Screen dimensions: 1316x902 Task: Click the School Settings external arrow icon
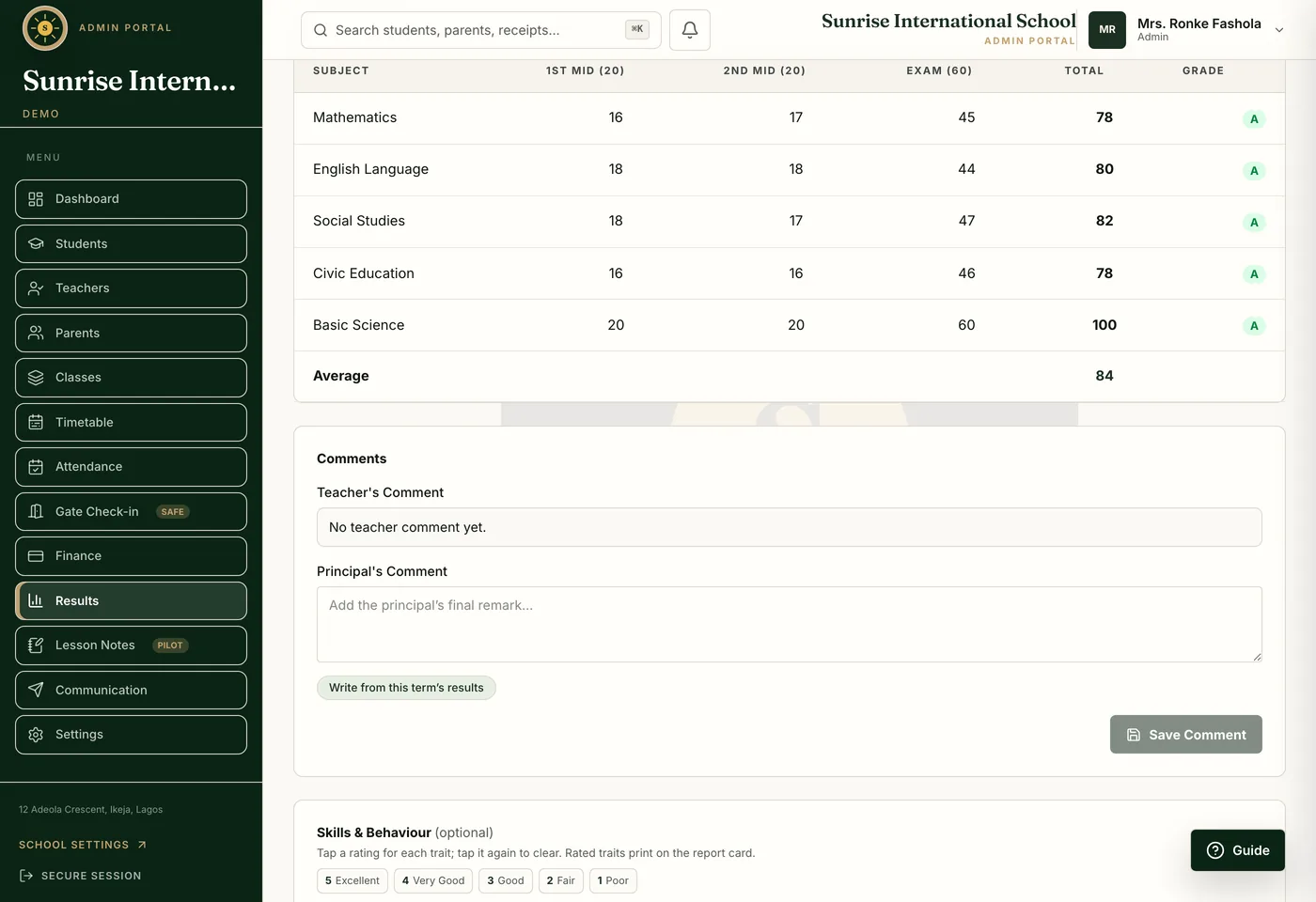pyautogui.click(x=142, y=845)
